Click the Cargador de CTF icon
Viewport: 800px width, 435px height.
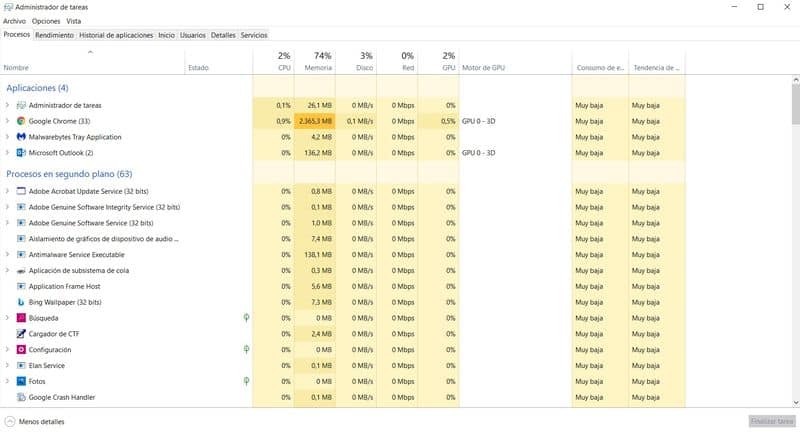(21, 334)
